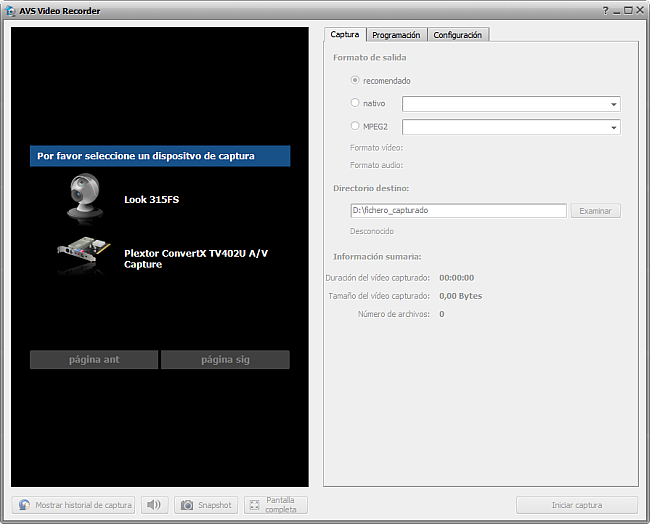The image size is (650, 524).
Task: Take a Snapshot
Action: tap(206, 505)
